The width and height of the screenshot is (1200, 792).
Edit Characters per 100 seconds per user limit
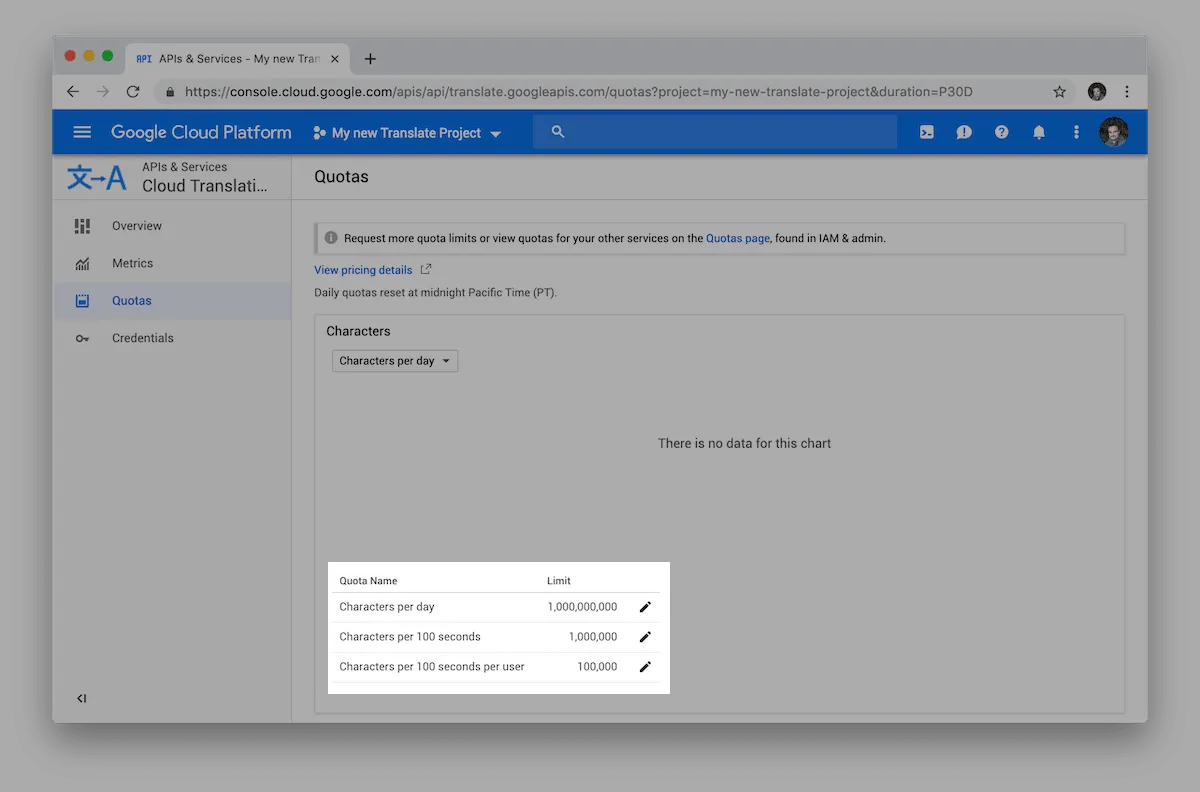pos(645,667)
